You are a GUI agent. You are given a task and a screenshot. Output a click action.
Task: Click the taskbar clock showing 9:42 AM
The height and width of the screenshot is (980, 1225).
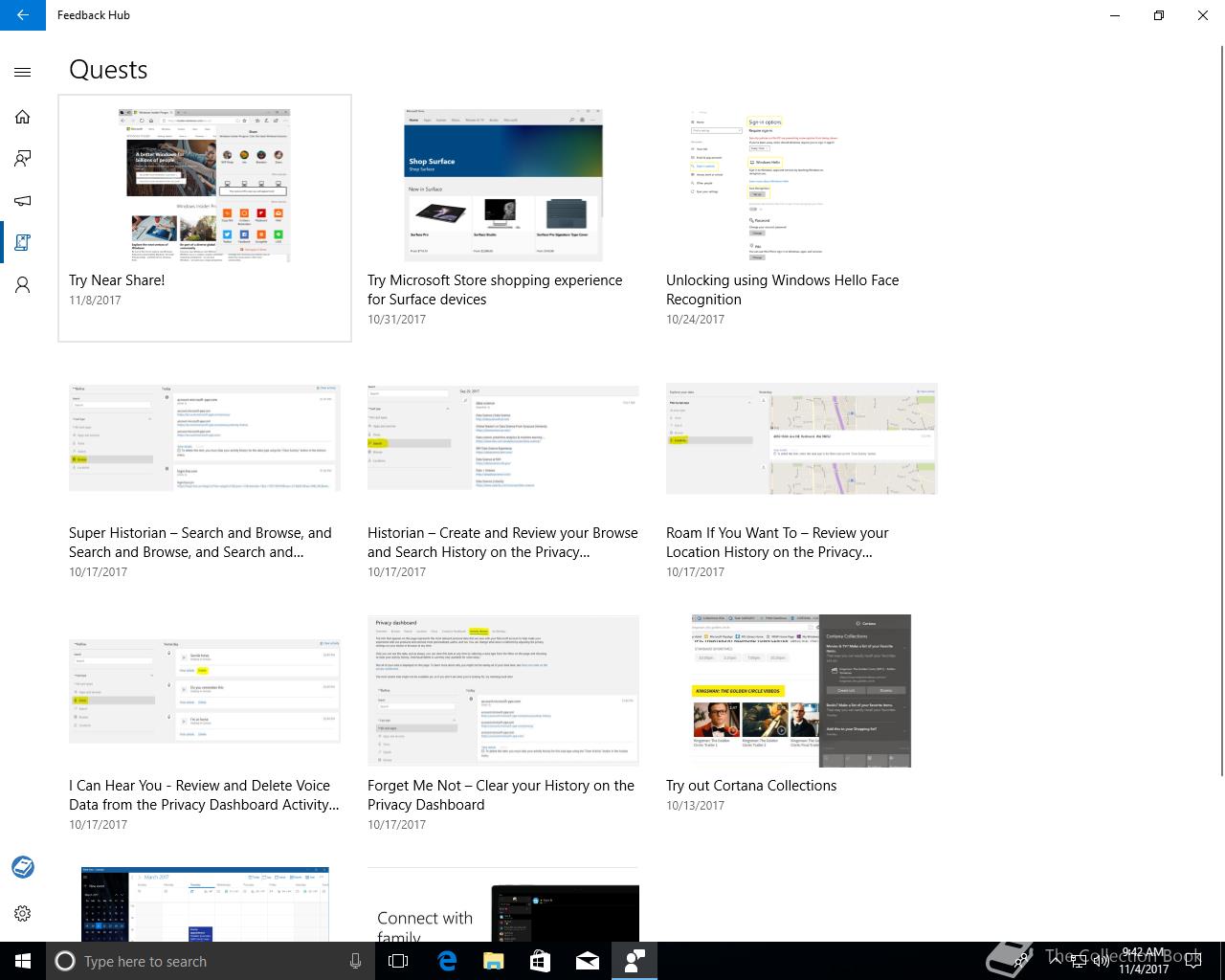pos(1145,961)
